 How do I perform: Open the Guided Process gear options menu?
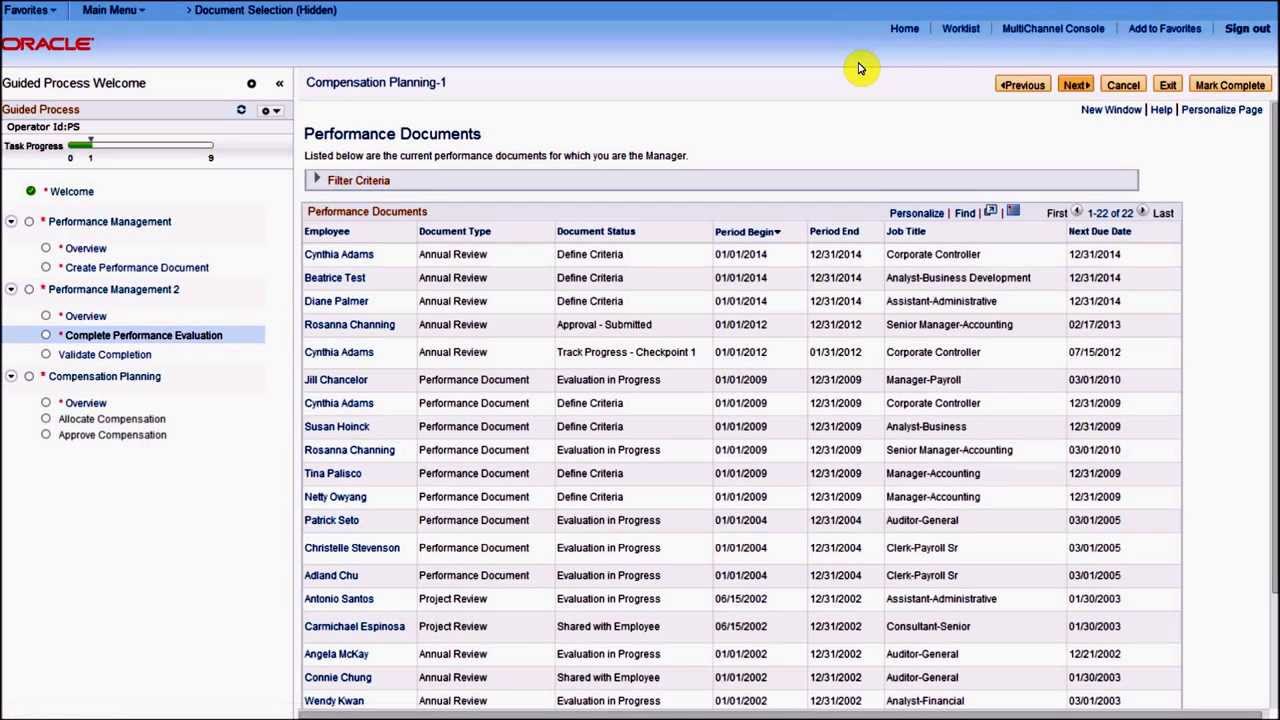click(270, 110)
